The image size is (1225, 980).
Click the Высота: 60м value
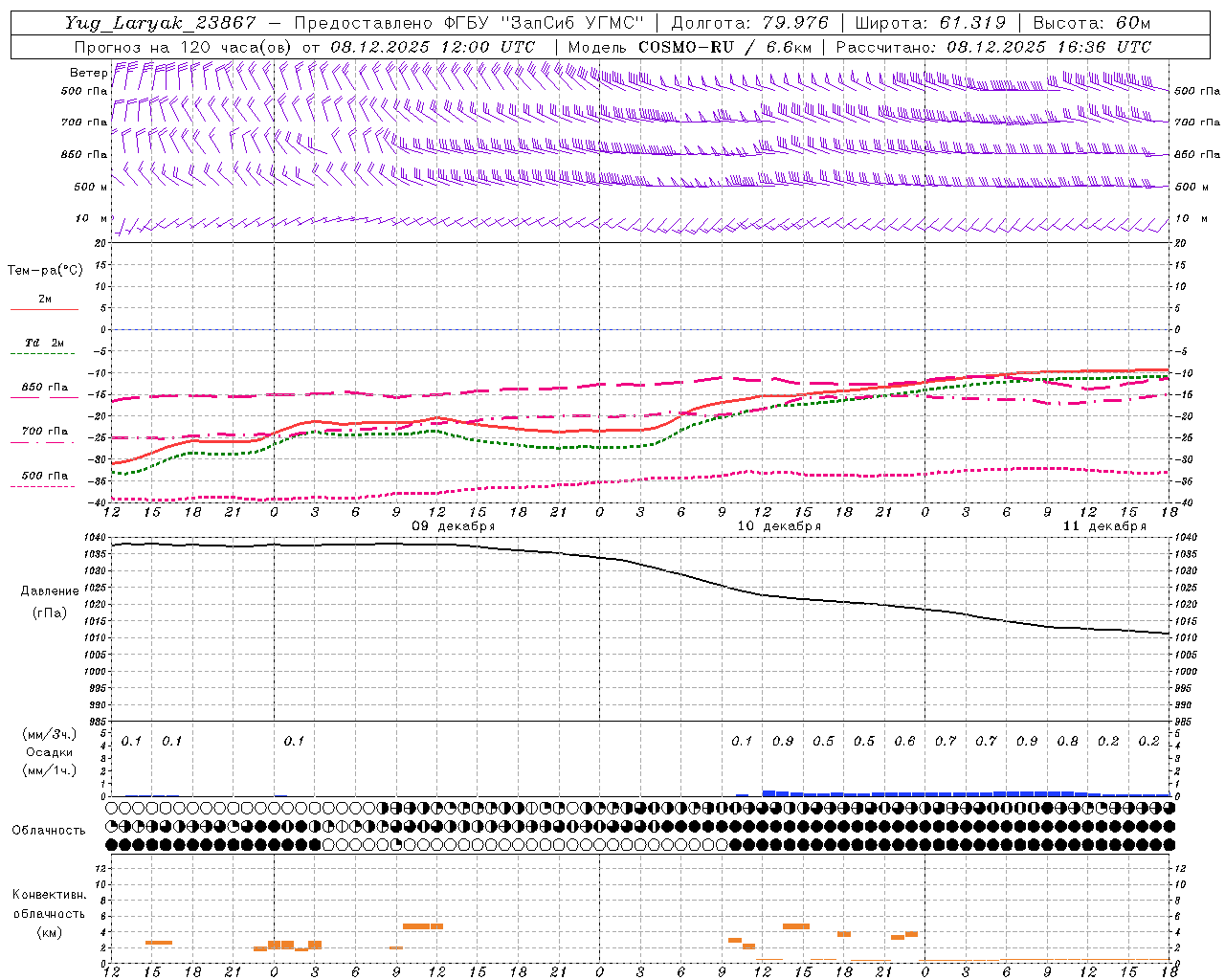pyautogui.click(x=1092, y=23)
